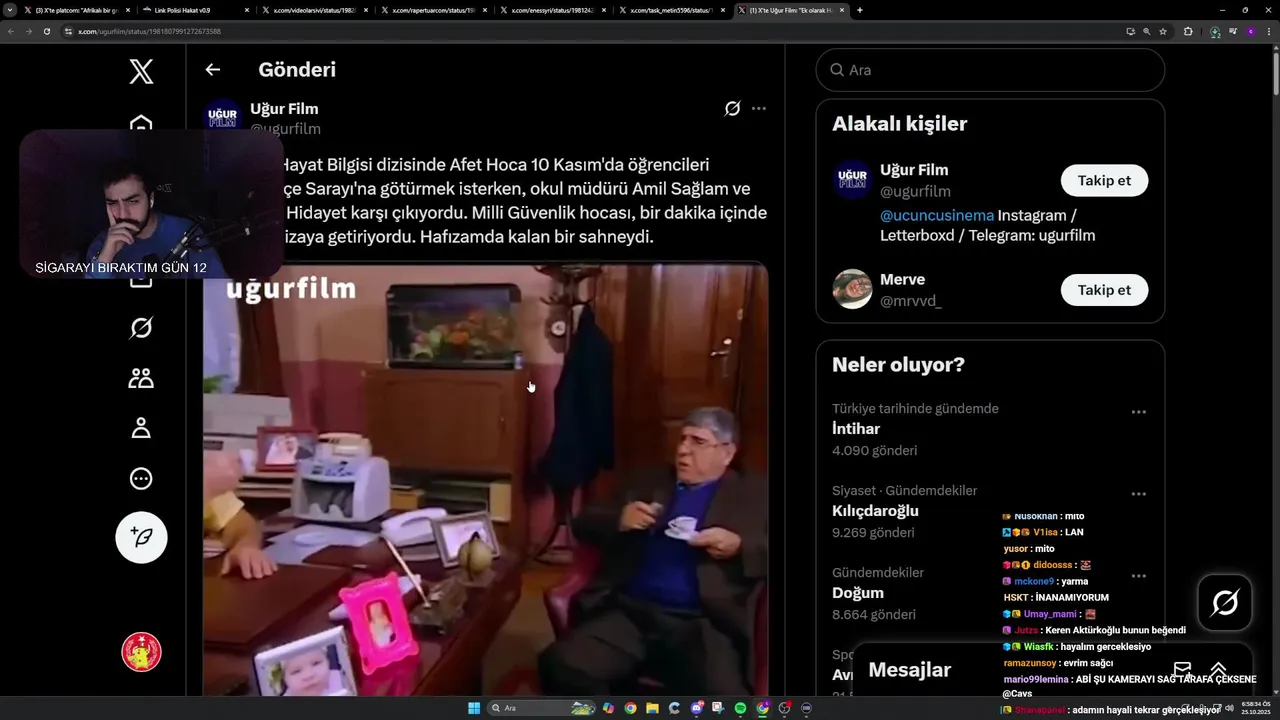Viewport: 1280px width, 720px height.
Task: Open a new browser tab with plus
Action: pos(860,10)
